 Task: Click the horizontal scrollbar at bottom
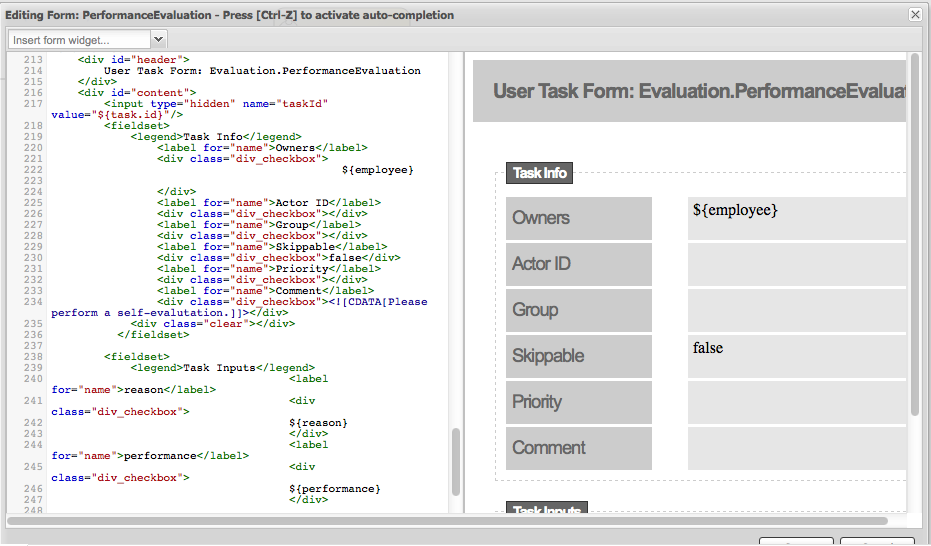[447, 520]
